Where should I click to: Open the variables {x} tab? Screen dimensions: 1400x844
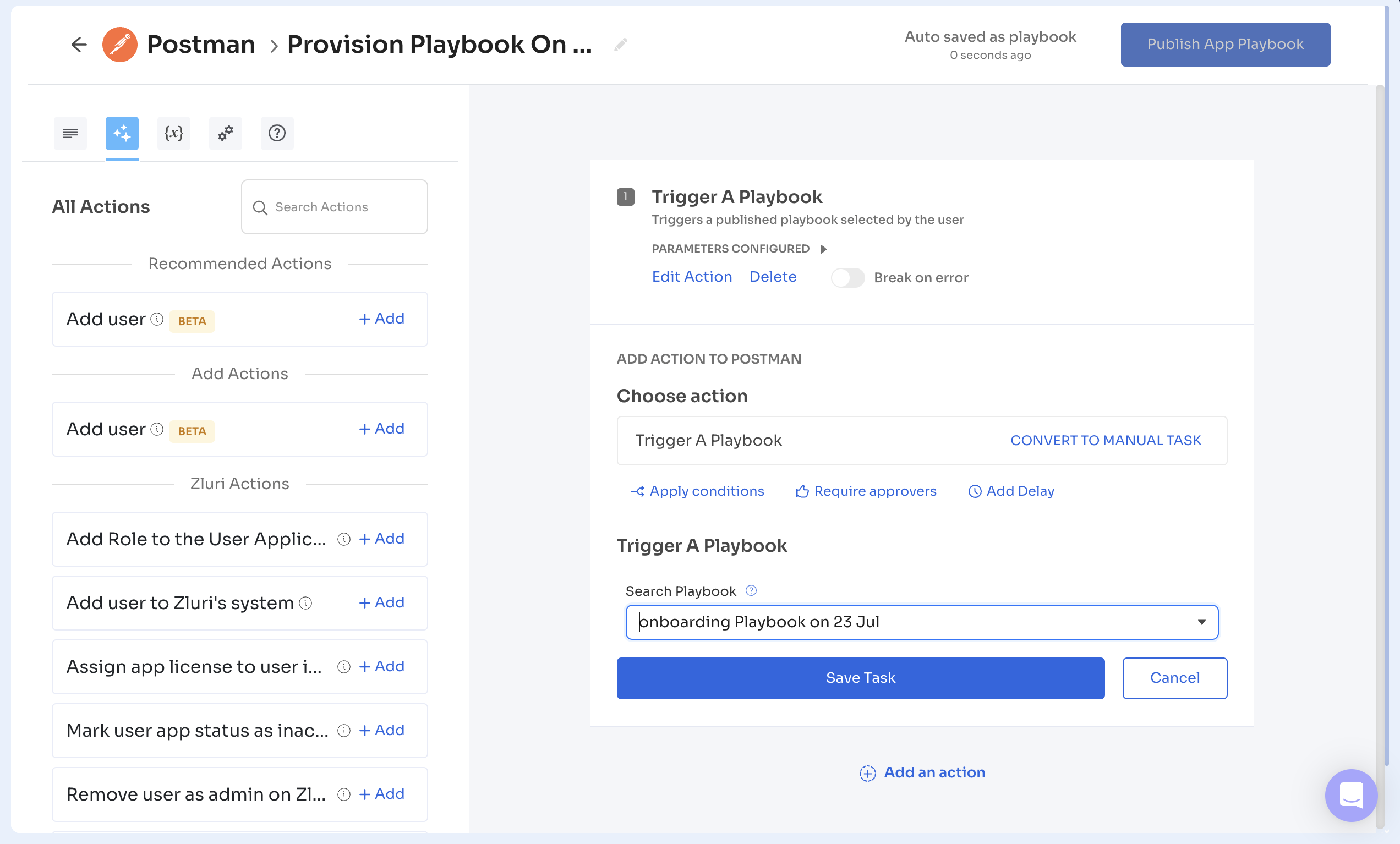[x=173, y=133]
